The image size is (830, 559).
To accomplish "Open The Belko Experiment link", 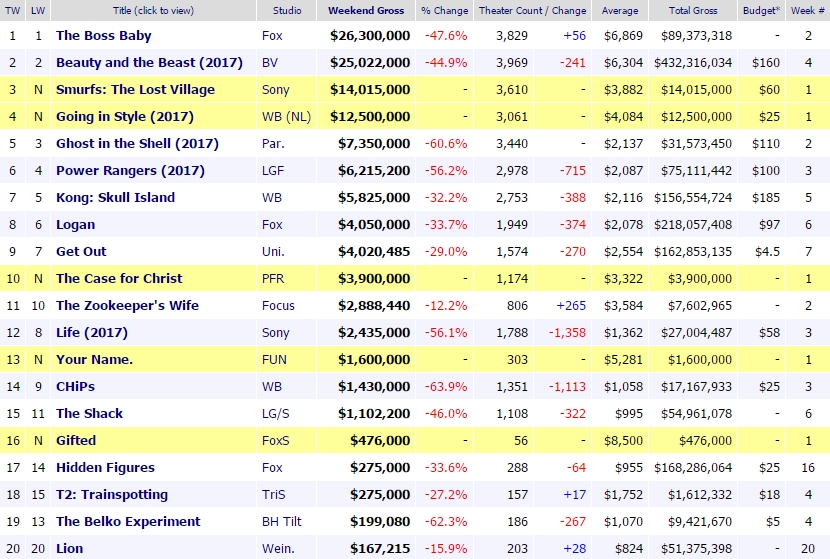I will coord(128,521).
